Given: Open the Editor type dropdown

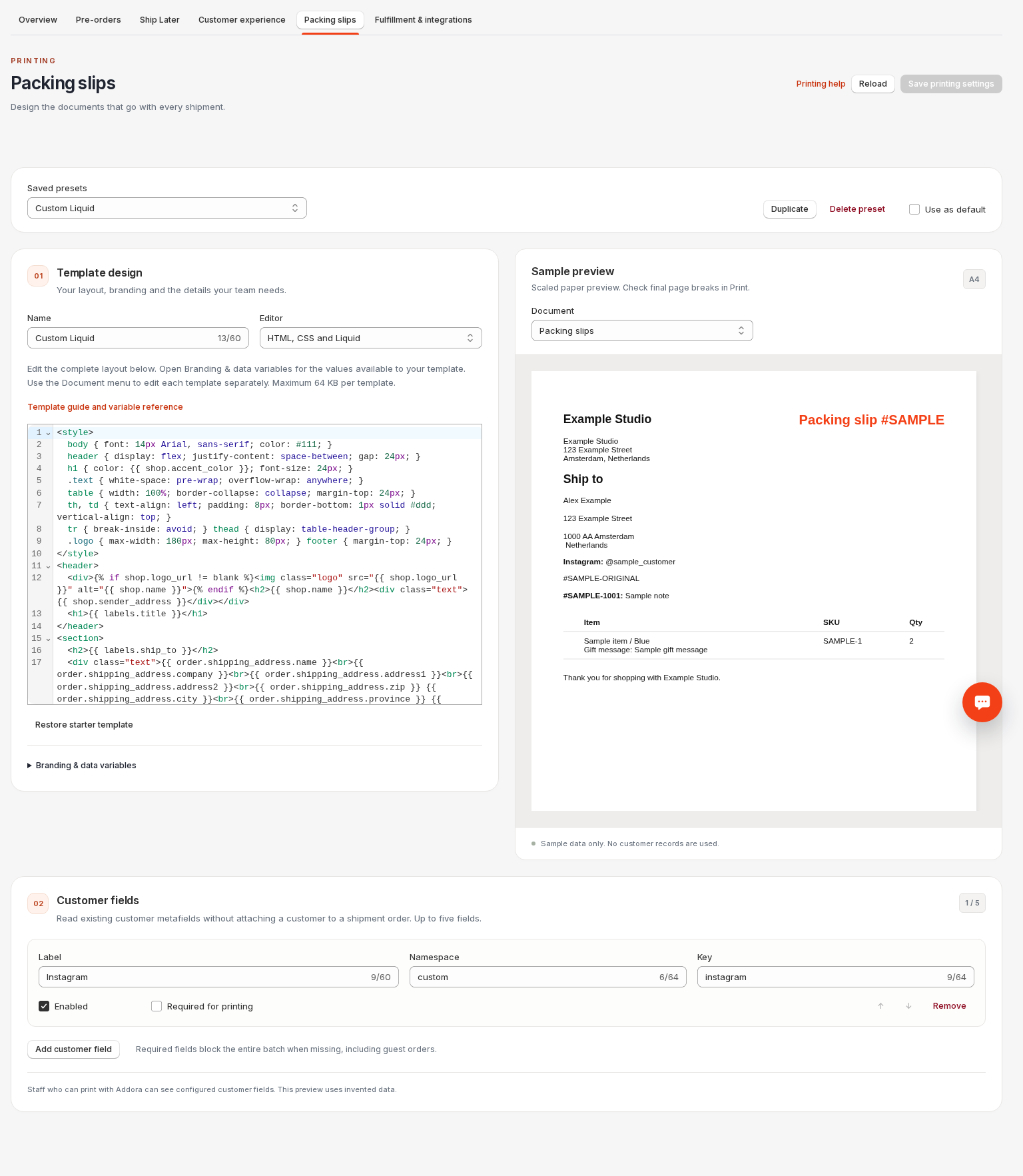Looking at the screenshot, I should 371,338.
